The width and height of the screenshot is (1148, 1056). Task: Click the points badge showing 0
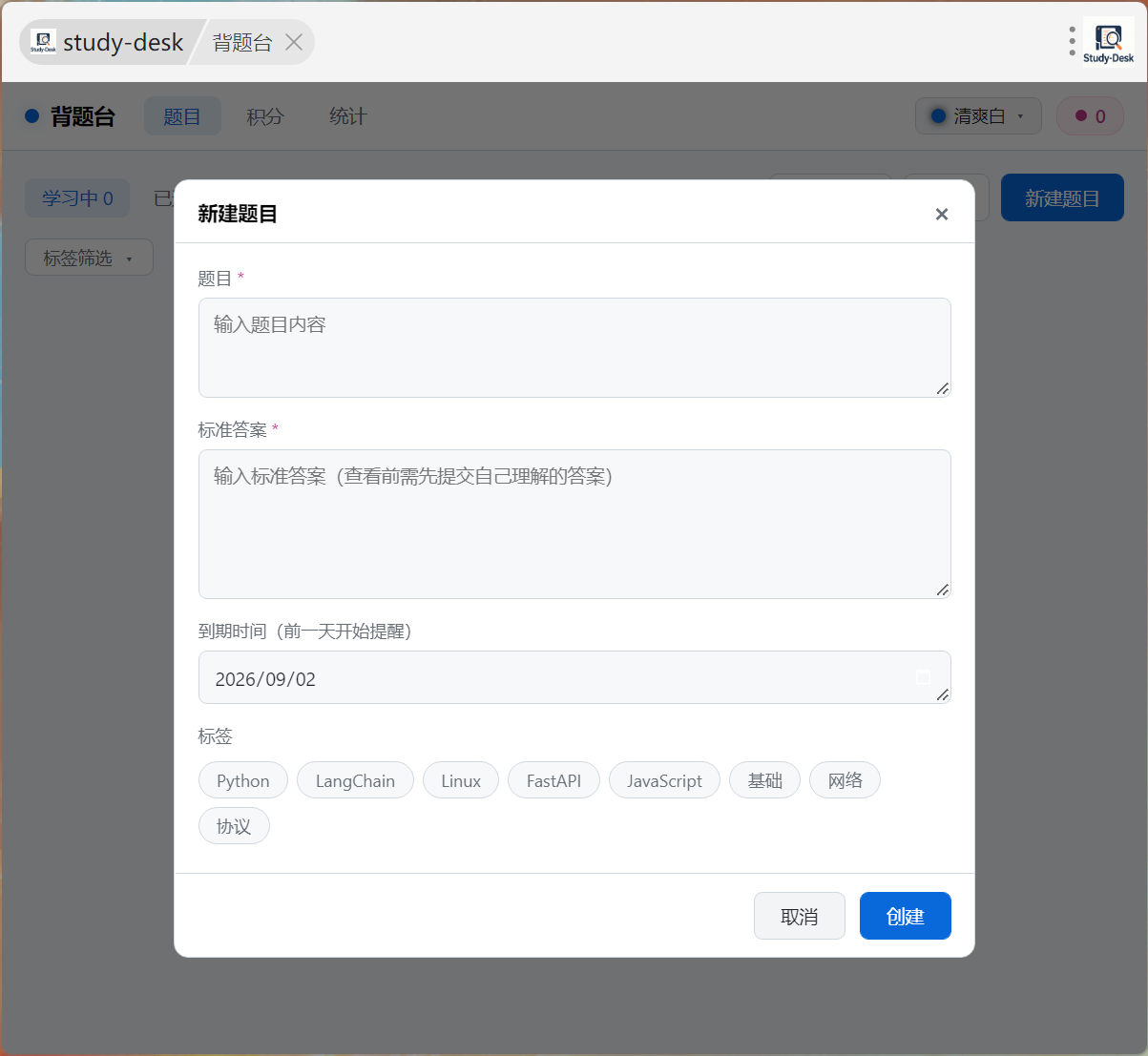pyautogui.click(x=1090, y=116)
